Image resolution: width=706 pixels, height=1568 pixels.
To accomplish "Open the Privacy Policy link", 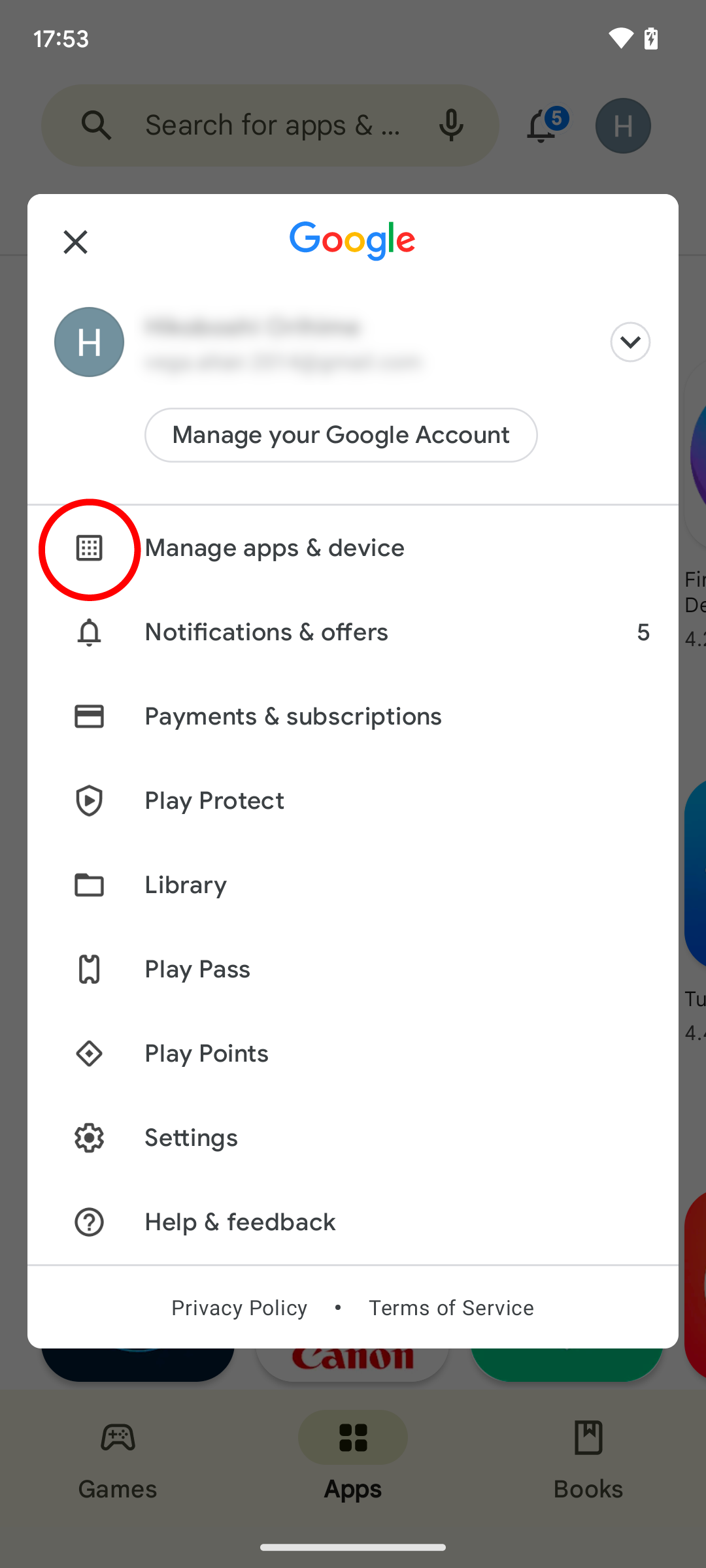I will (239, 1308).
